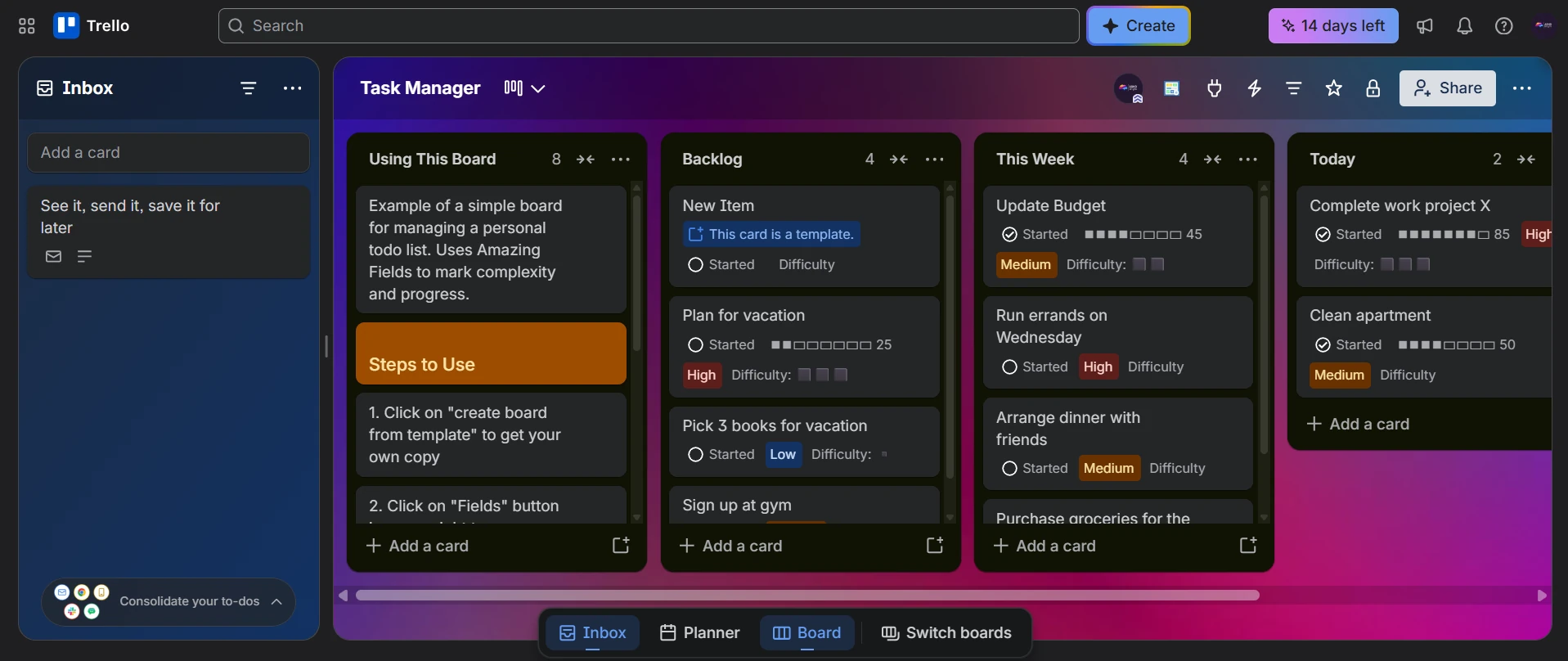Switch to Inbox tab in bottom bar
Screen dimensions: 1568x661
(x=592, y=633)
